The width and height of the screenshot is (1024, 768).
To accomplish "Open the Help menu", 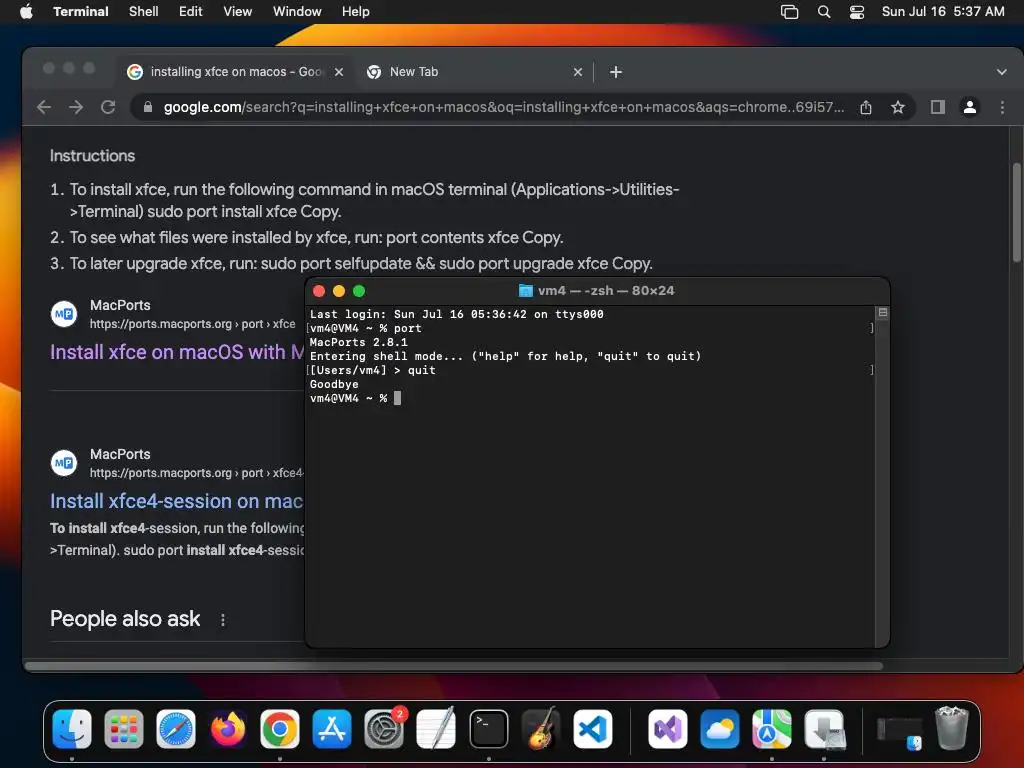I will click(356, 11).
